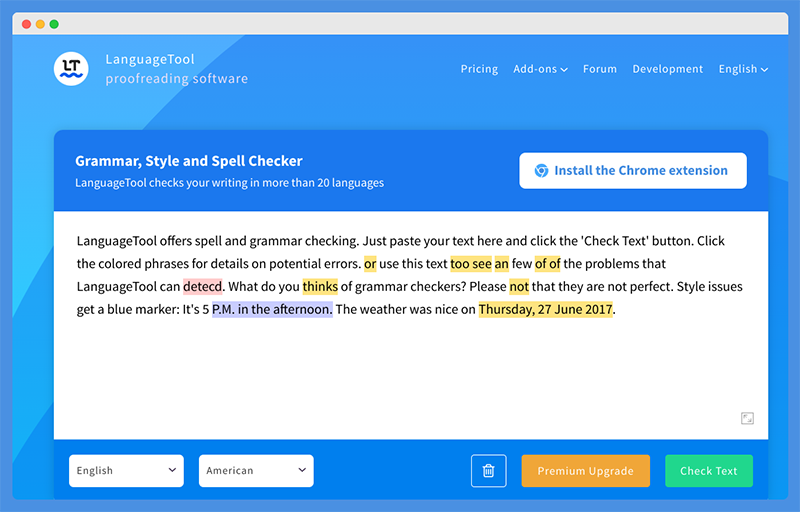800x512 pixels.
Task: Click the highlighted lowercase 'or'
Action: [370, 264]
